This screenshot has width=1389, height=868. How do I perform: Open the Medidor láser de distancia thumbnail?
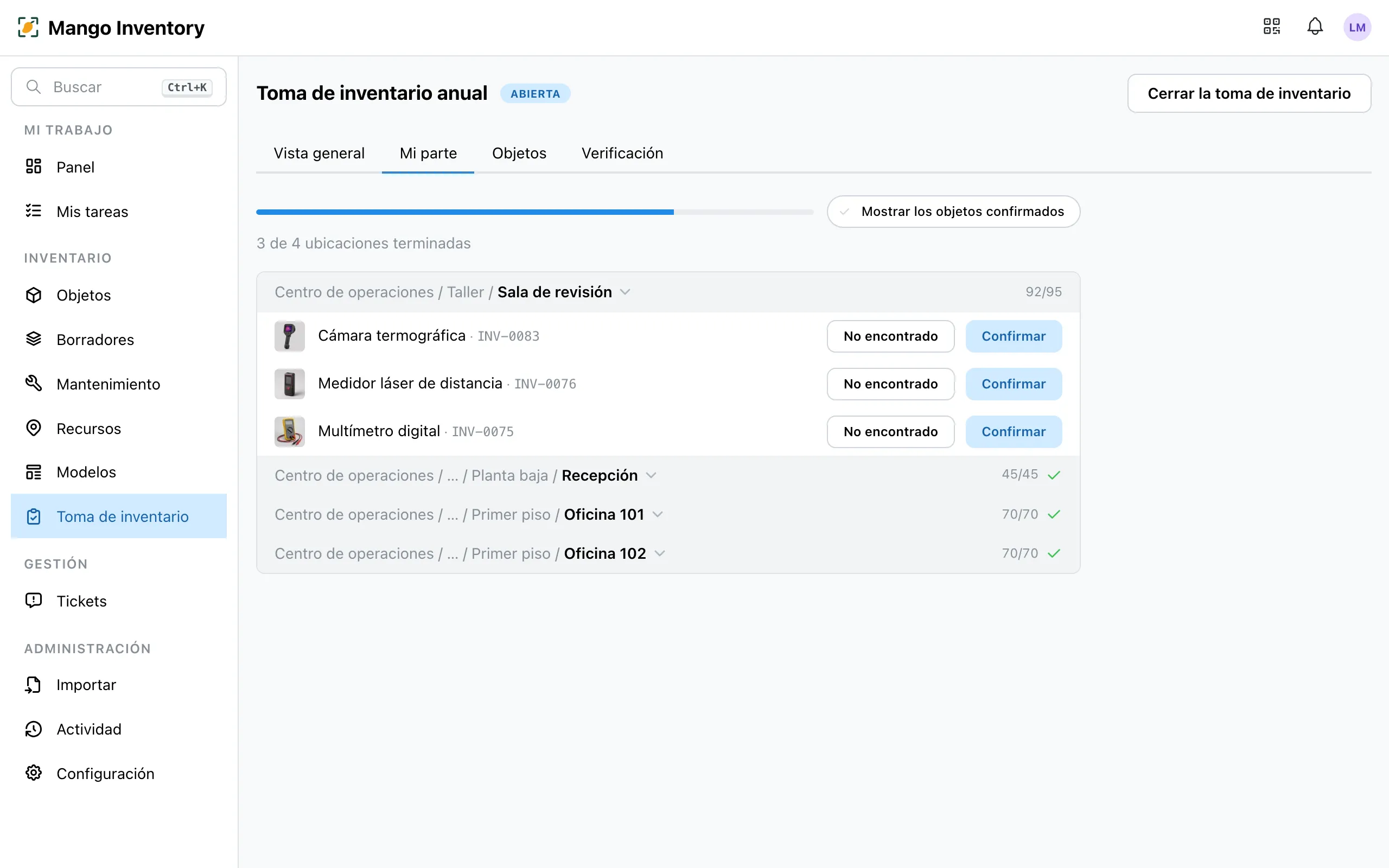click(x=289, y=384)
